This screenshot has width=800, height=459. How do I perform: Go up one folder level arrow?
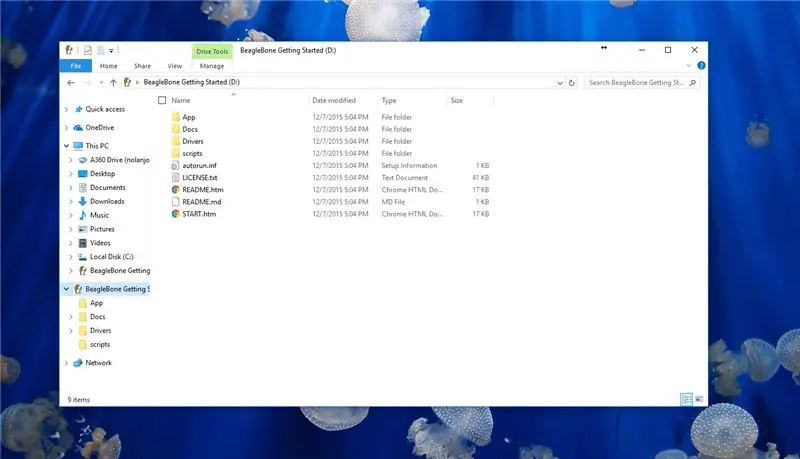point(113,83)
